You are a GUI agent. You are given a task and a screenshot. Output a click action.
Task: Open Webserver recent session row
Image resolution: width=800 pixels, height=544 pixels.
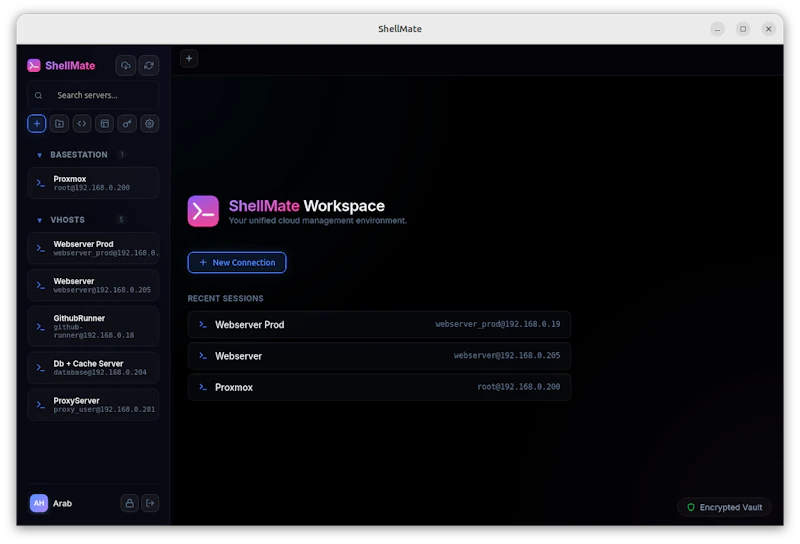coord(379,356)
